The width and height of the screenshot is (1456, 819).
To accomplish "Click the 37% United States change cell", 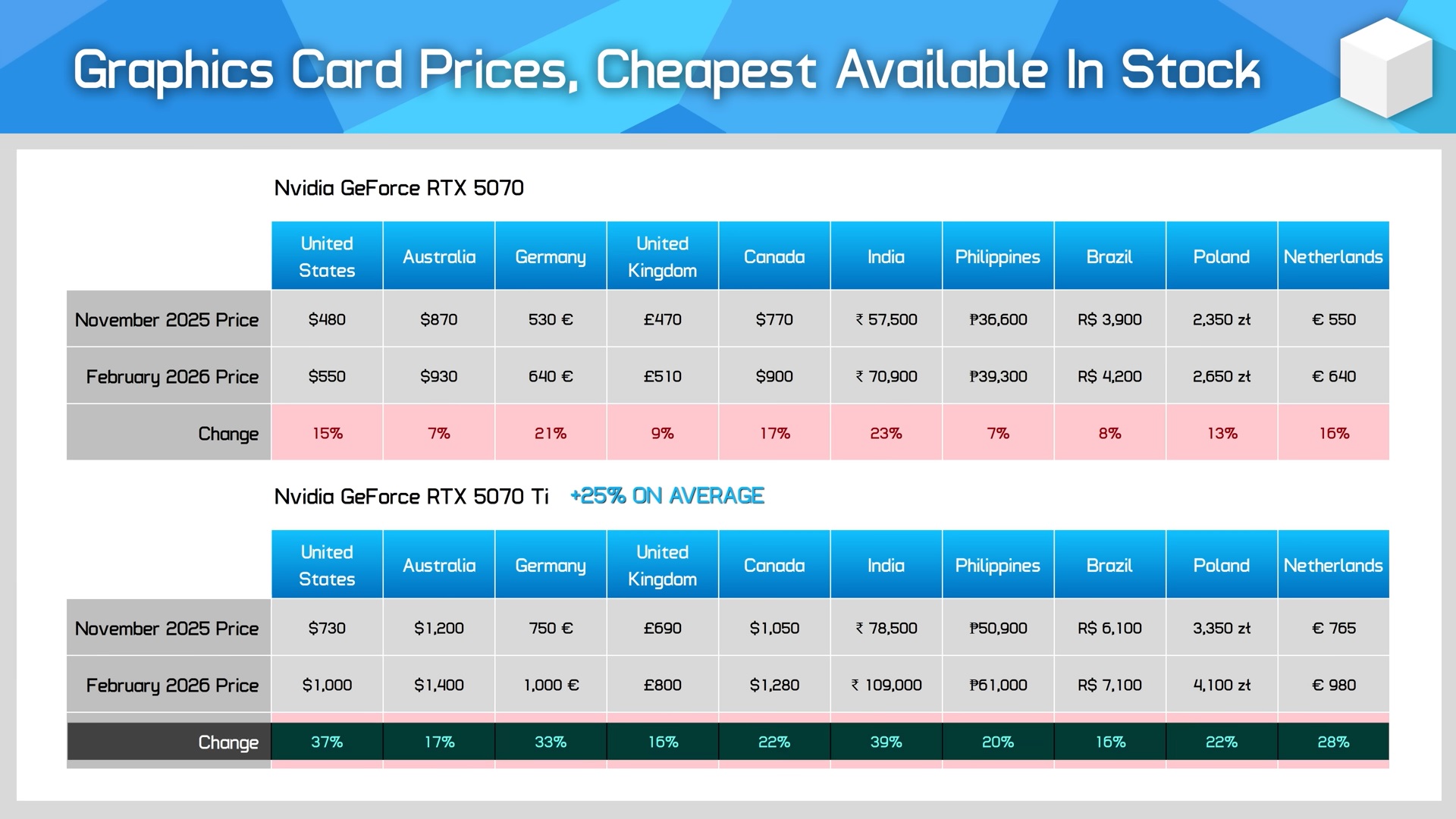I will point(327,742).
